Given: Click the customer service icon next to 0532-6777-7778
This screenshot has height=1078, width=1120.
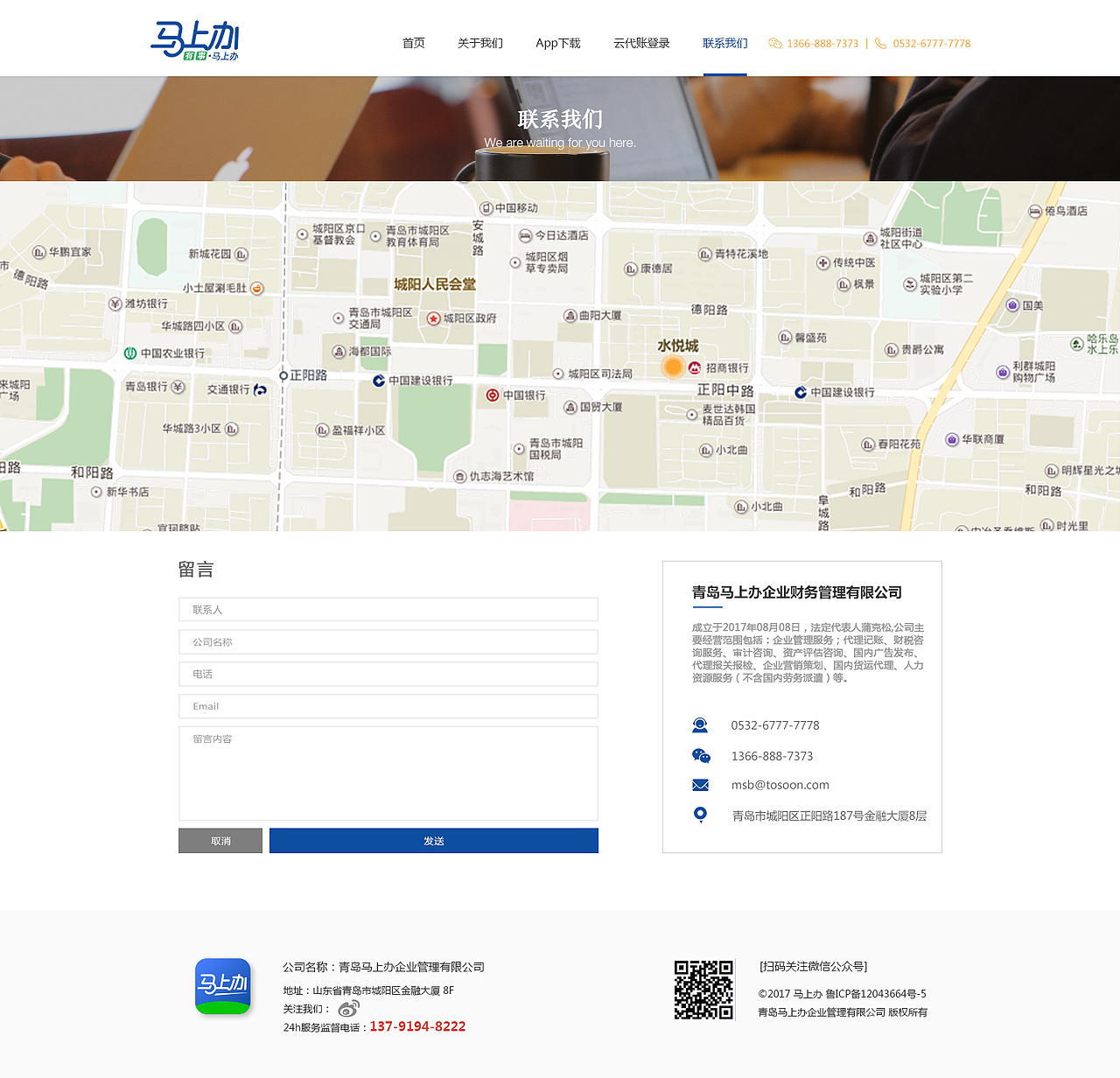Looking at the screenshot, I should [x=700, y=724].
